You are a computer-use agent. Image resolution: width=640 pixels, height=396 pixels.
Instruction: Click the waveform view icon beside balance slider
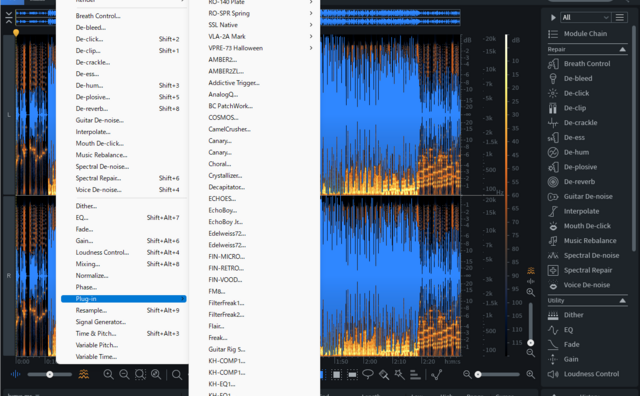pyautogui.click(x=15, y=374)
